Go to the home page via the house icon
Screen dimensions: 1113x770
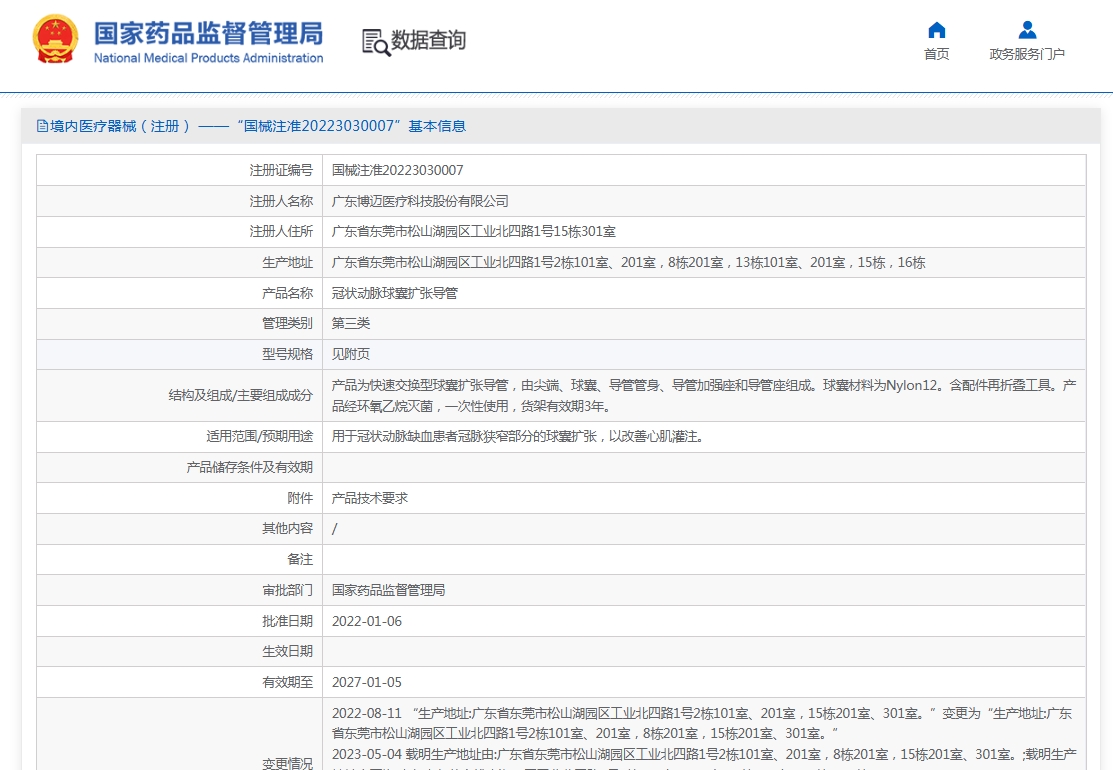tap(936, 30)
